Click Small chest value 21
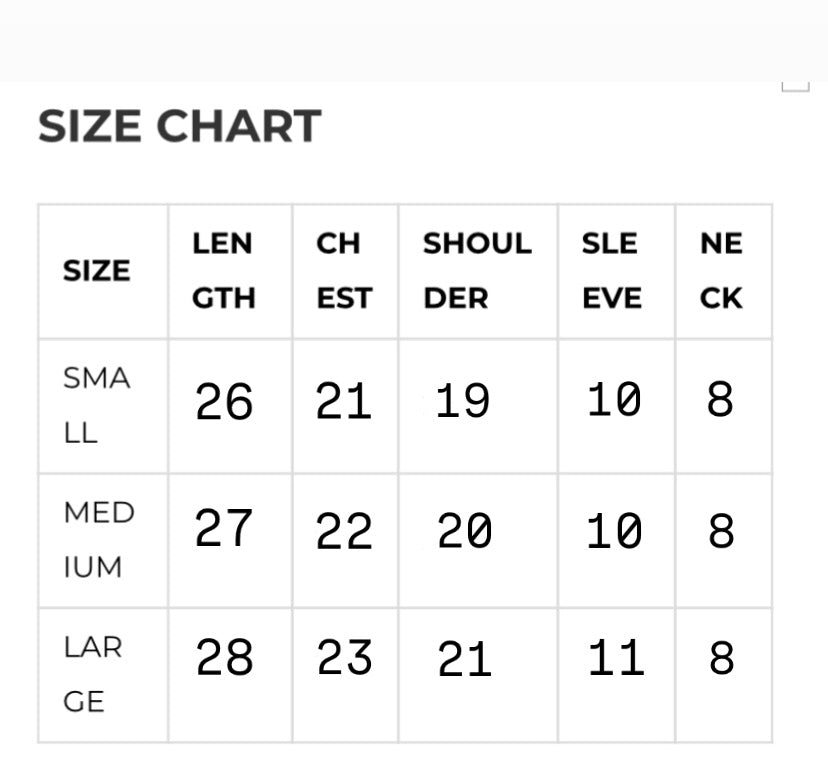 point(344,401)
